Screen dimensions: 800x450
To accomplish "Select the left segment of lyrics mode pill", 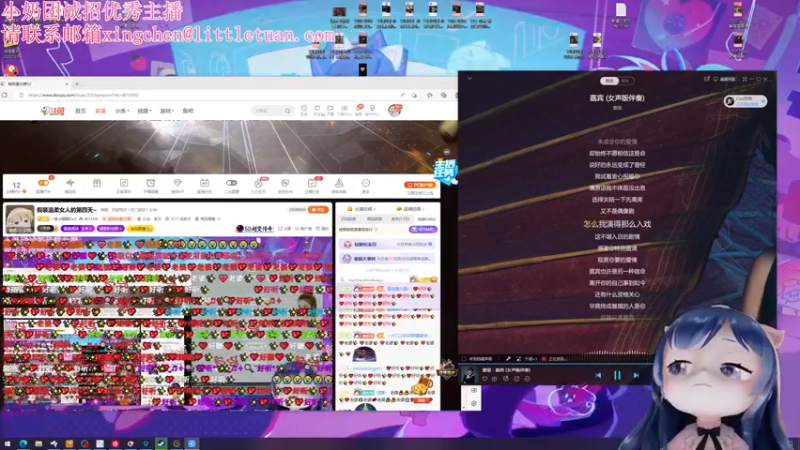I will coord(609,81).
